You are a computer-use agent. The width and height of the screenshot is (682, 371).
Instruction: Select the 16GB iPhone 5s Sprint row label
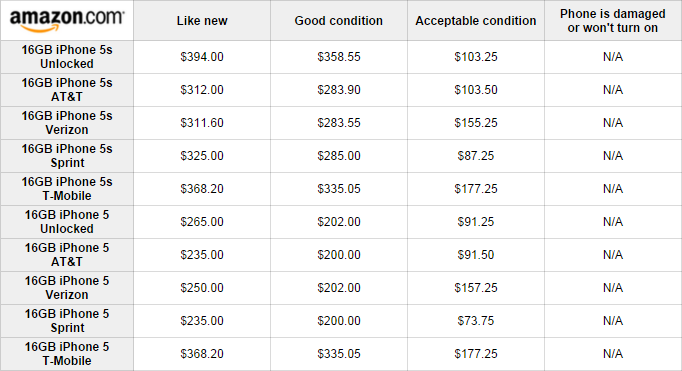pyautogui.click(x=67, y=156)
